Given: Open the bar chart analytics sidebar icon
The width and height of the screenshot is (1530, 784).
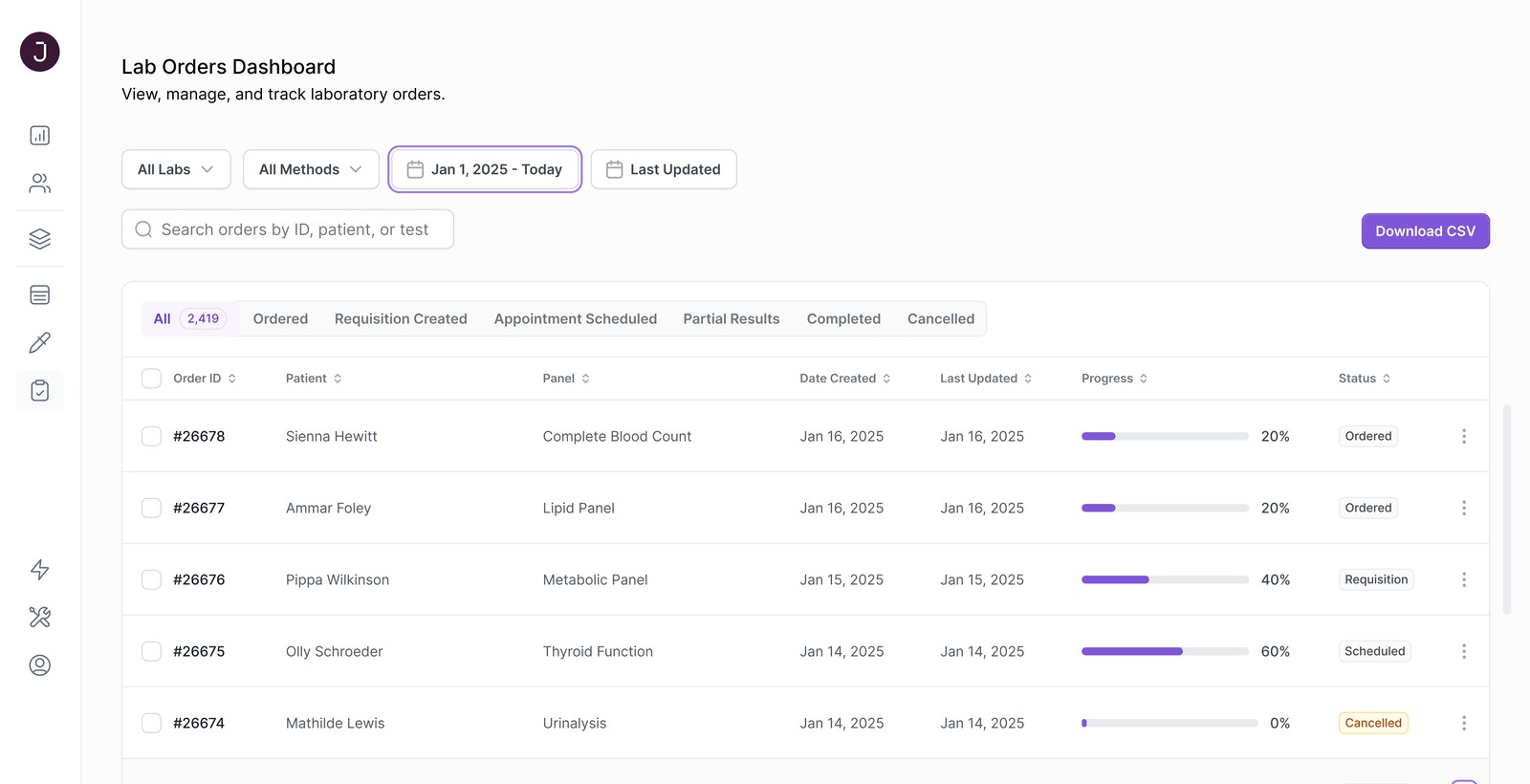Looking at the screenshot, I should click(40, 136).
